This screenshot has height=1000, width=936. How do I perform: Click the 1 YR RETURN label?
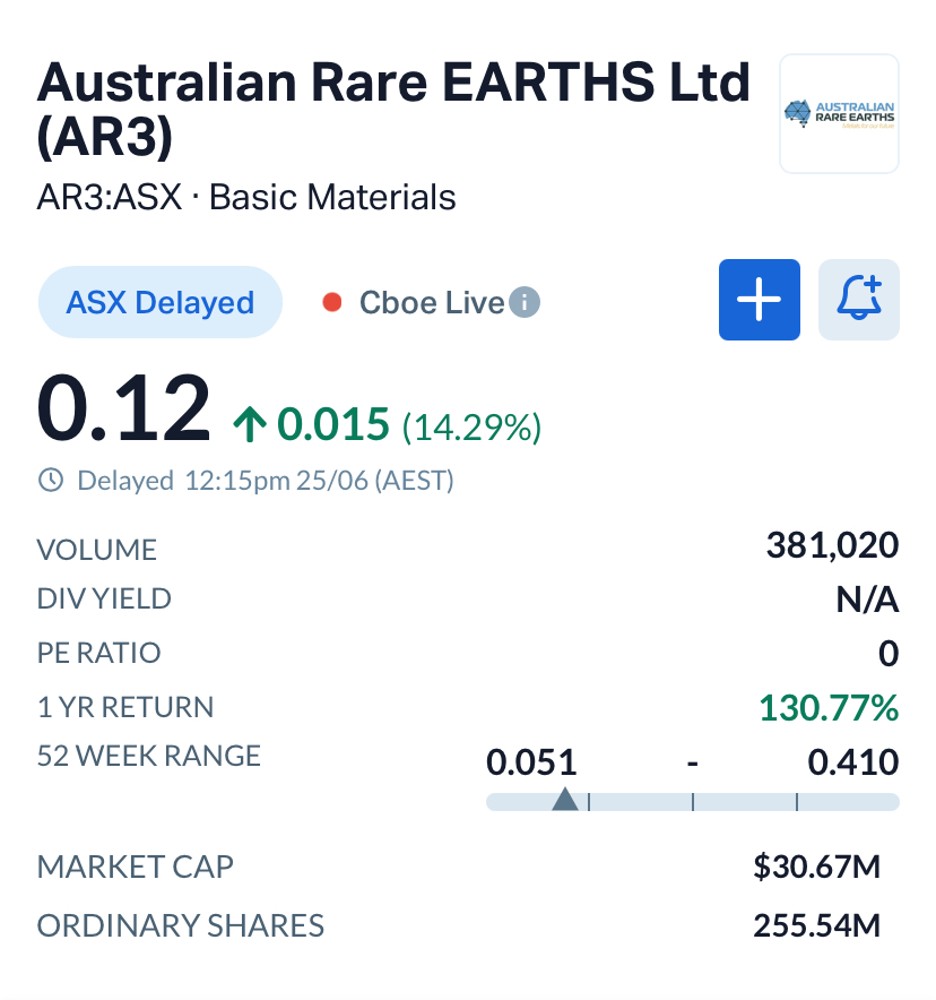(x=125, y=707)
